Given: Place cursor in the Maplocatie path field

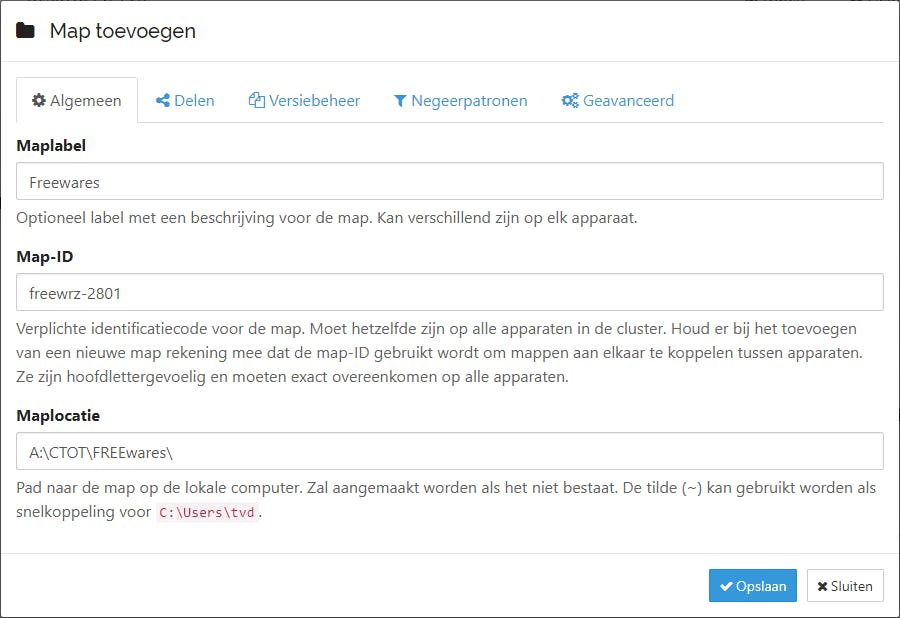Looking at the screenshot, I should (450, 452).
